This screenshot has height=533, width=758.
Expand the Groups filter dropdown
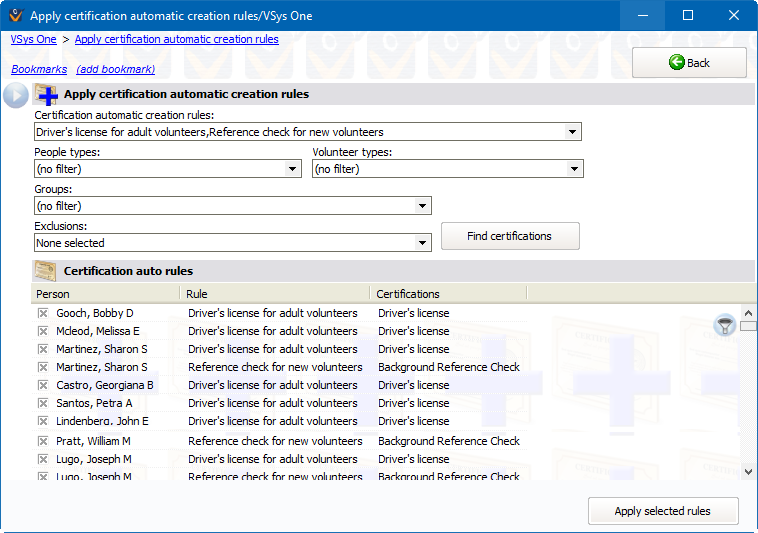(x=422, y=206)
